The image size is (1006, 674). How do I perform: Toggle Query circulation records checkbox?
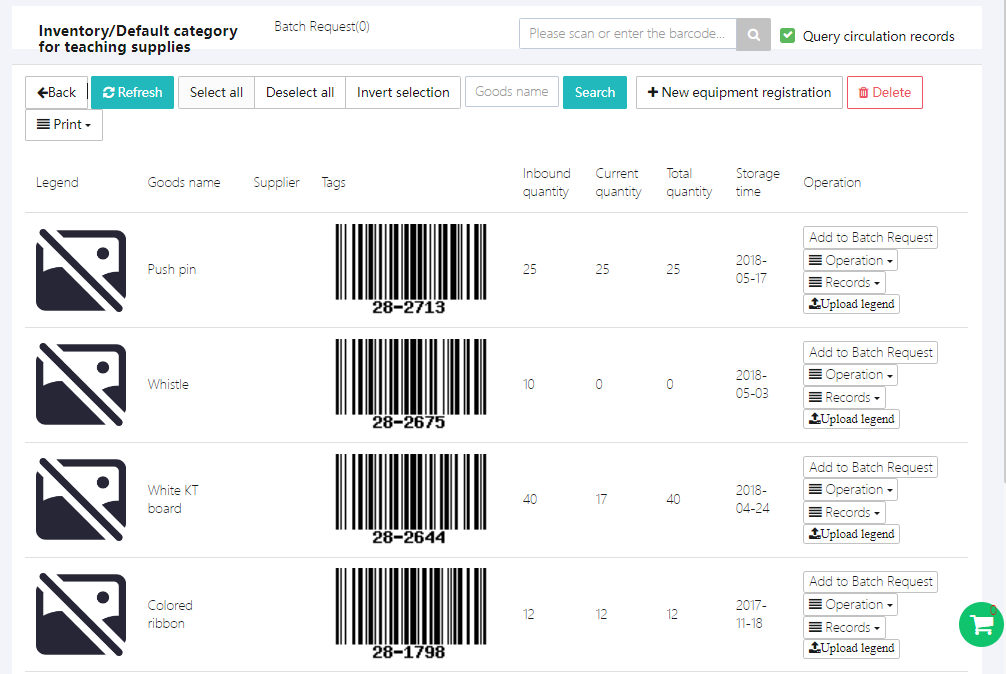[x=788, y=36]
